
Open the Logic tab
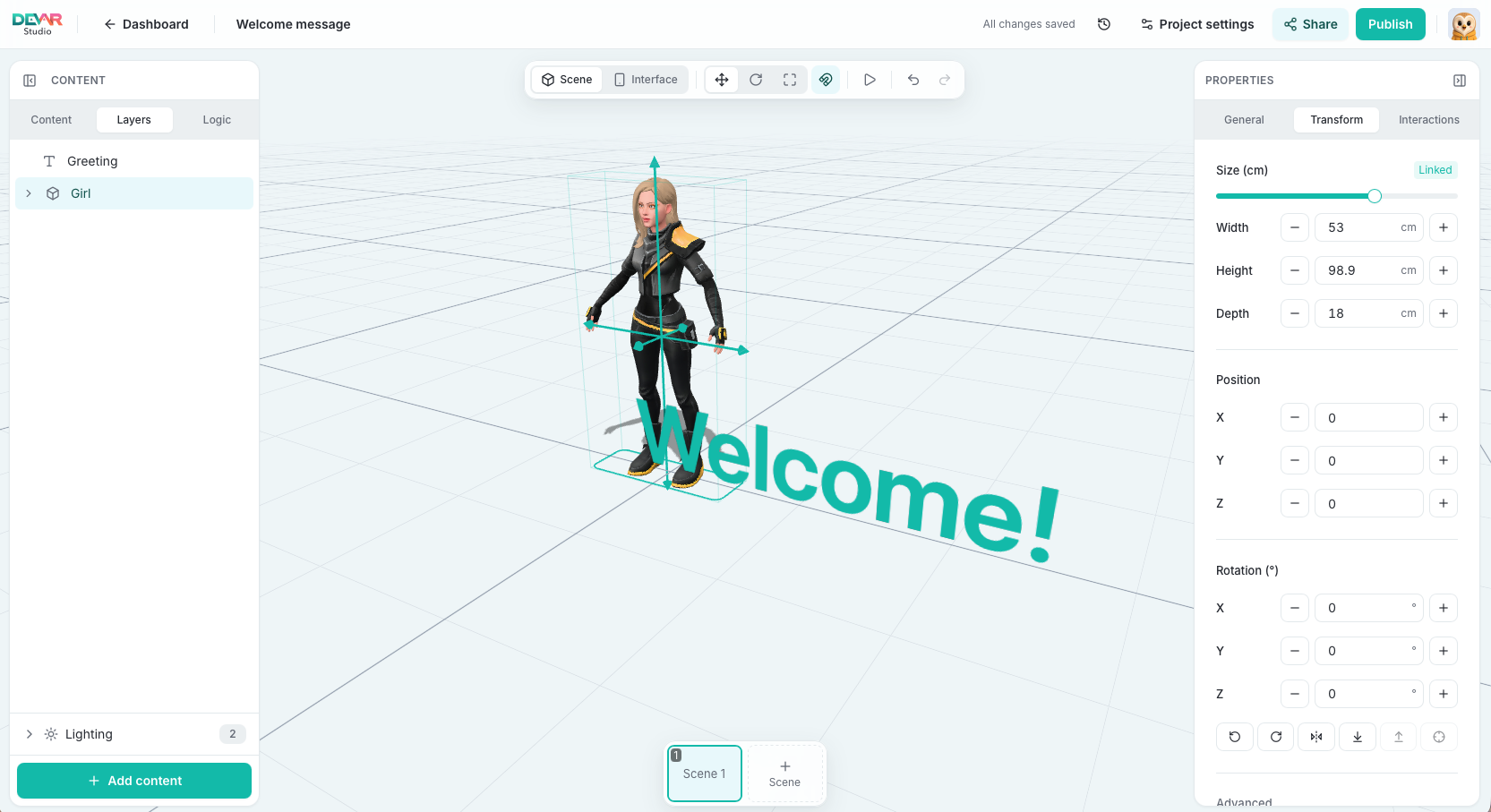[217, 120]
